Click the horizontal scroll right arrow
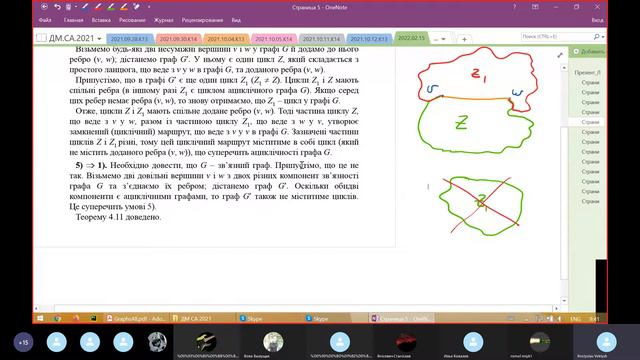 556,308
